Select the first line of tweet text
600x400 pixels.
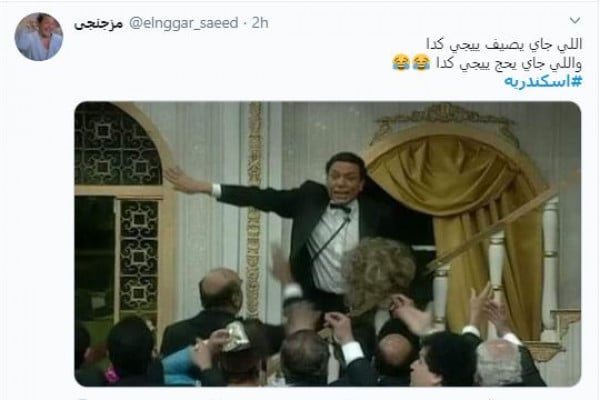click(504, 44)
